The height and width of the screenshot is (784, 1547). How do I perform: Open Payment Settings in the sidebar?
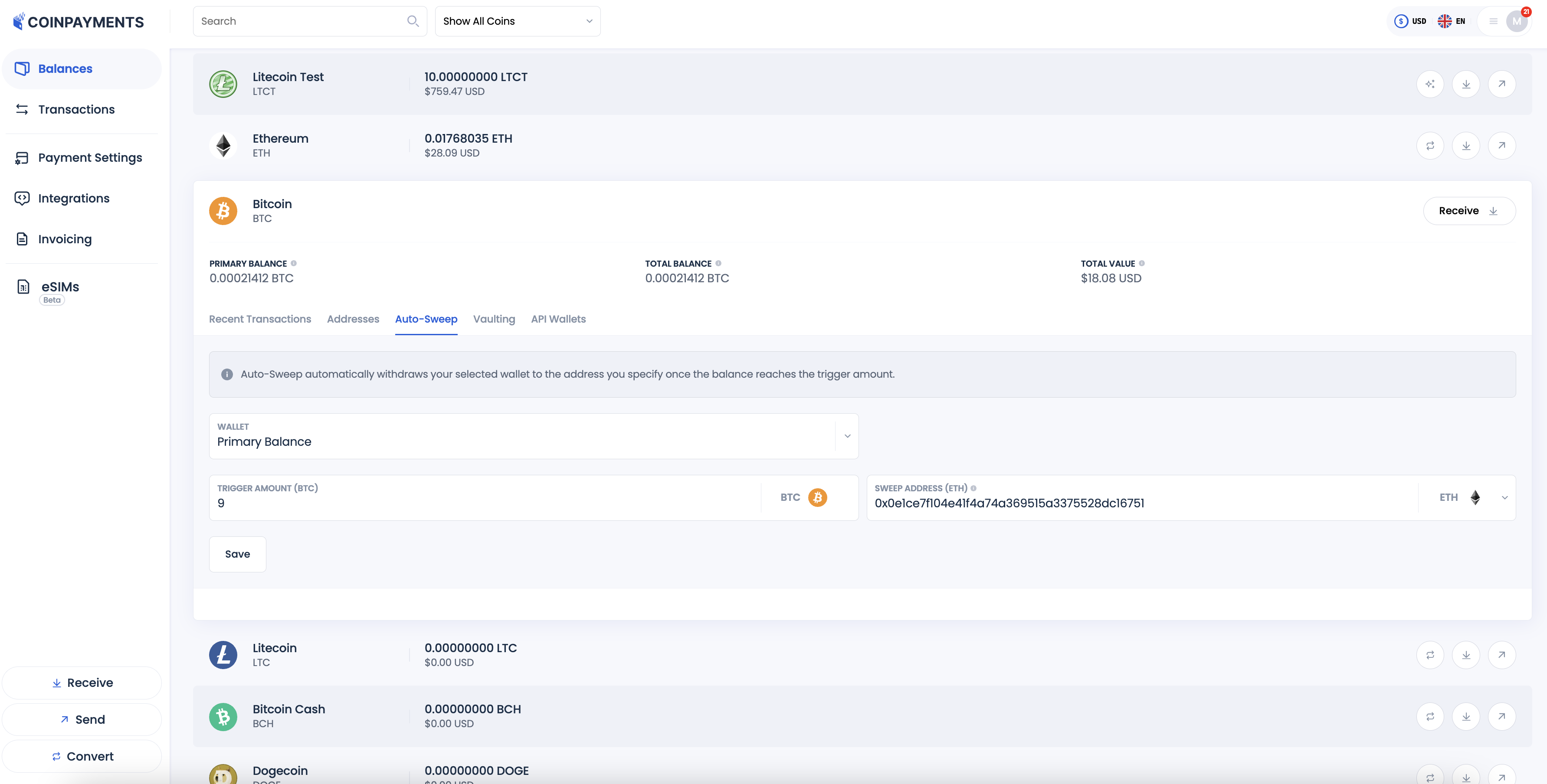(90, 158)
